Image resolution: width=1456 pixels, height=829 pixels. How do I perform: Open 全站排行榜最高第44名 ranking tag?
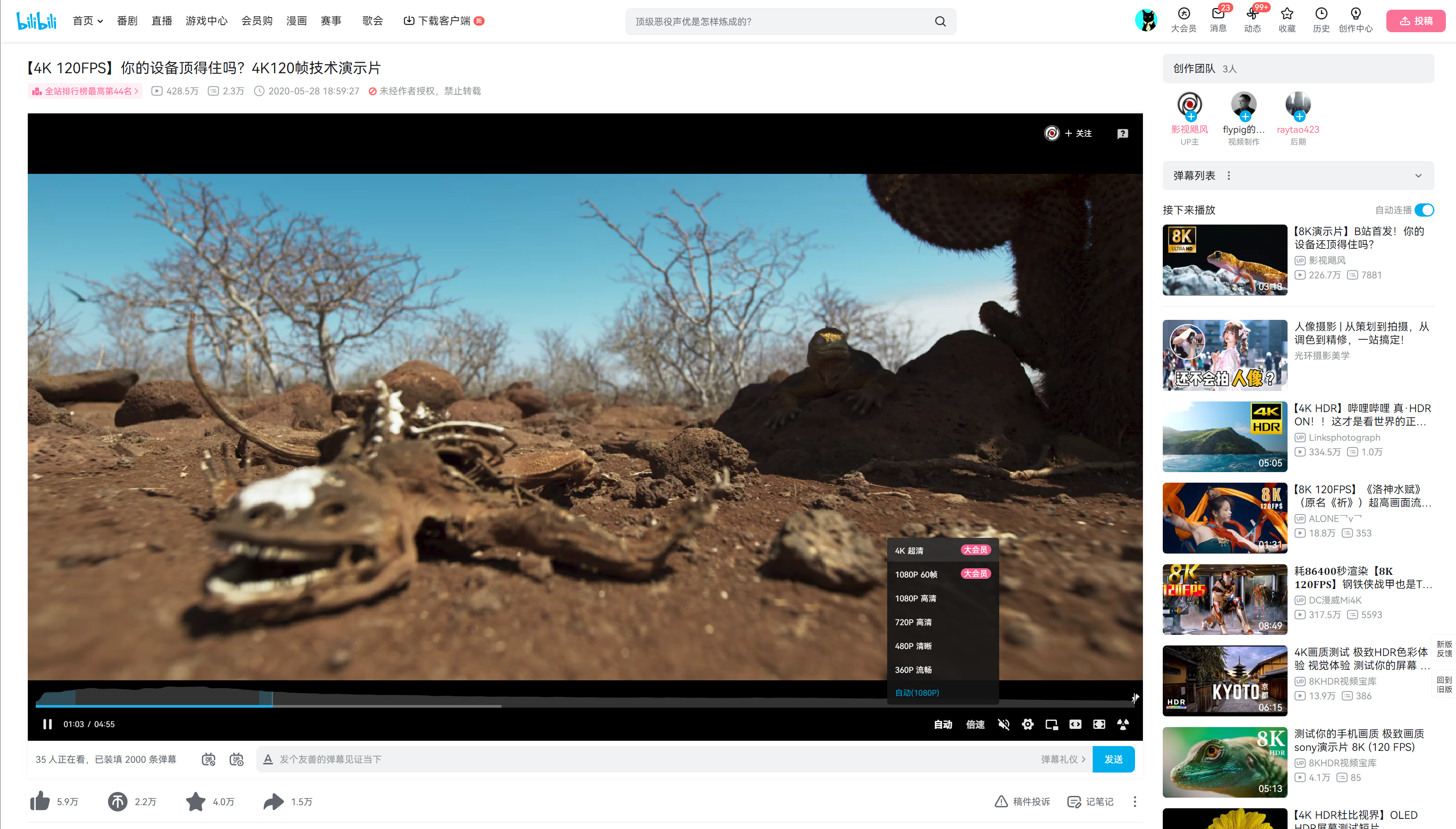[x=86, y=91]
